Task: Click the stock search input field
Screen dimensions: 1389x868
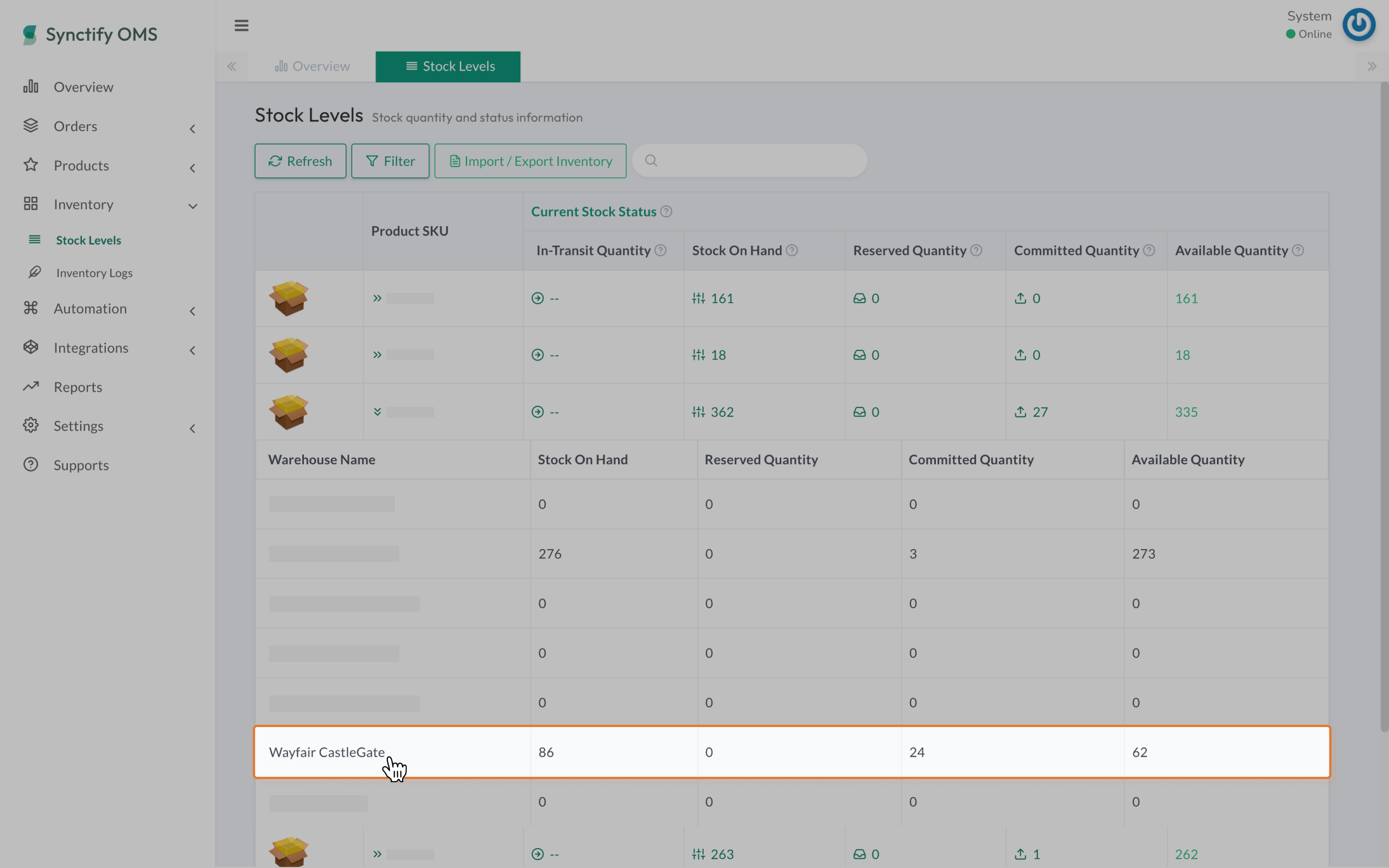Action: [x=757, y=161]
